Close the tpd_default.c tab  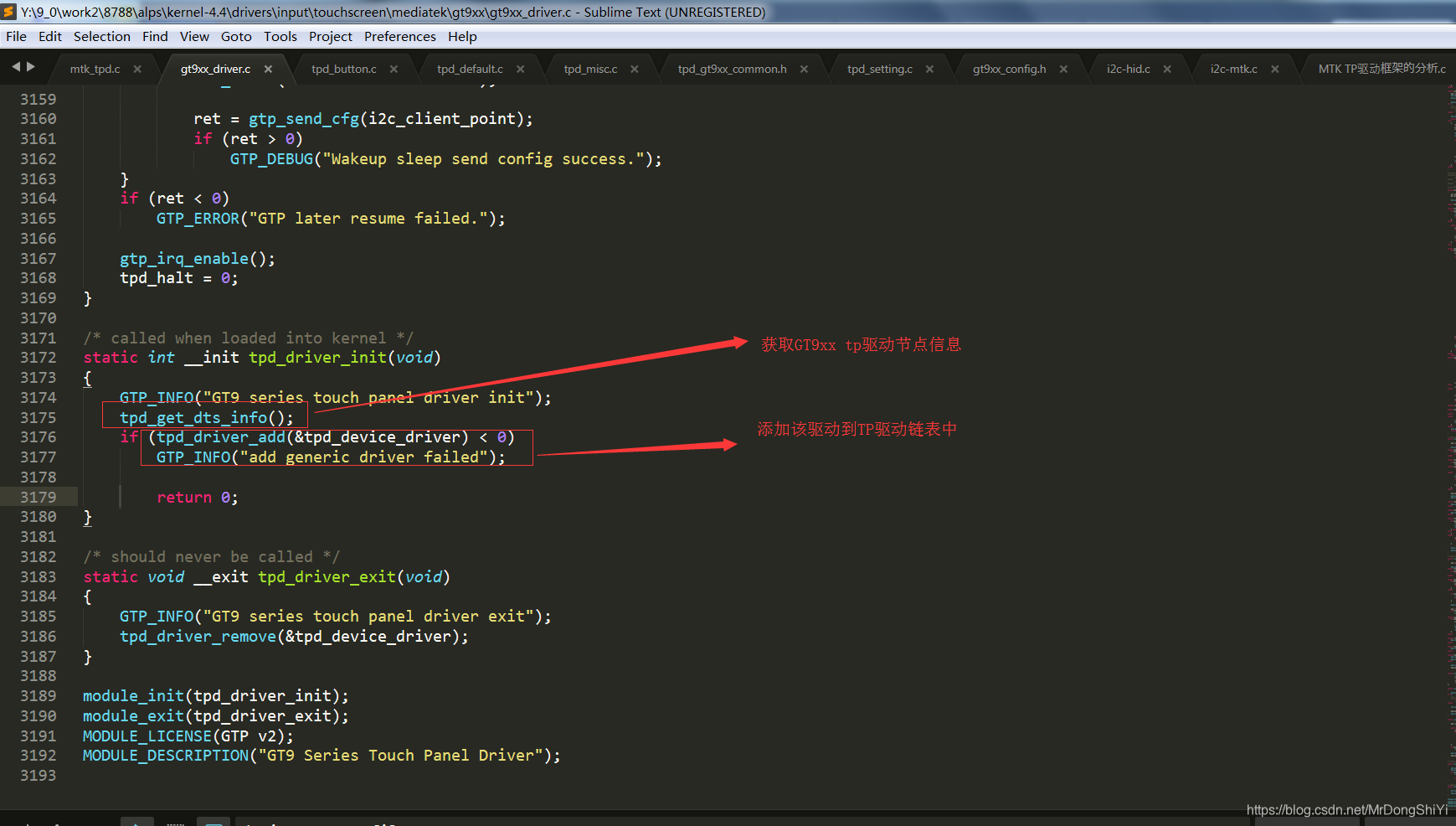(520, 69)
